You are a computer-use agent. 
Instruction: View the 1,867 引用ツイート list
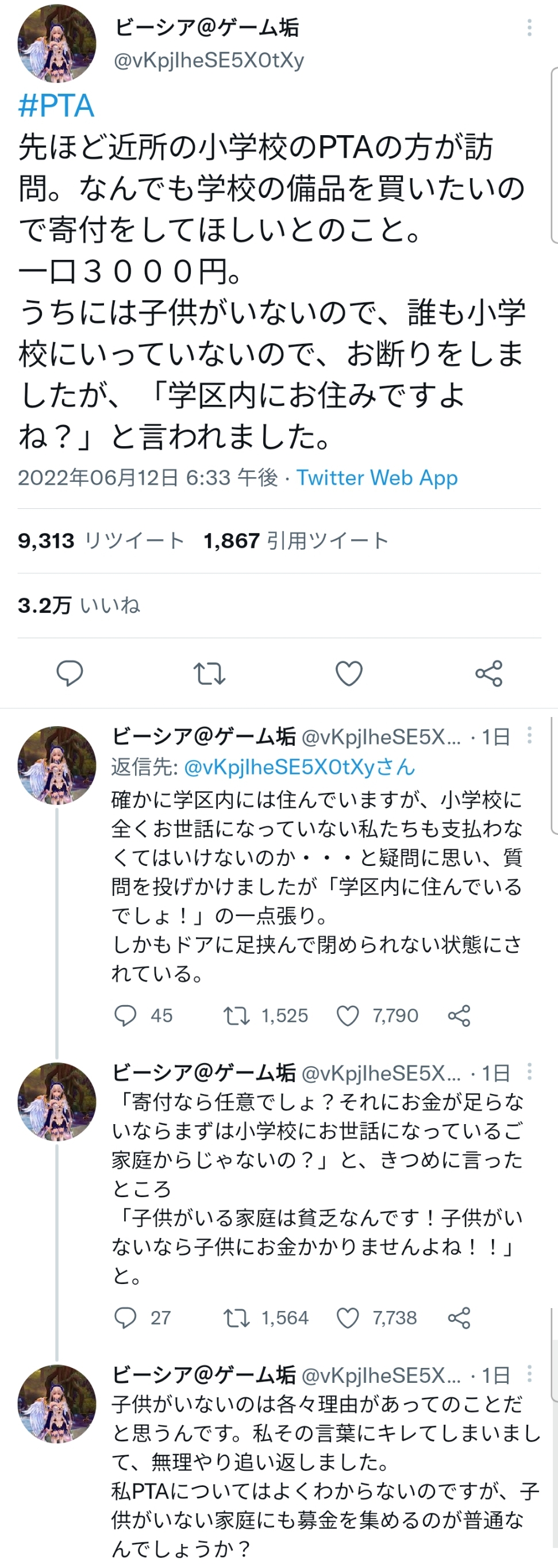296,540
